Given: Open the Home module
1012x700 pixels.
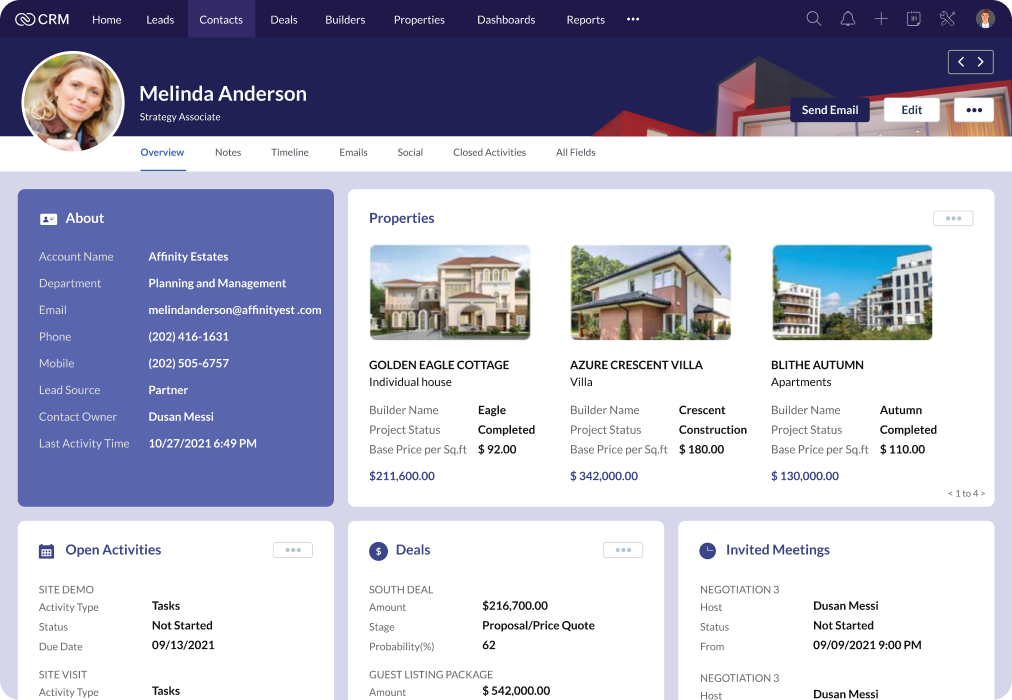Looking at the screenshot, I should click(x=106, y=20).
